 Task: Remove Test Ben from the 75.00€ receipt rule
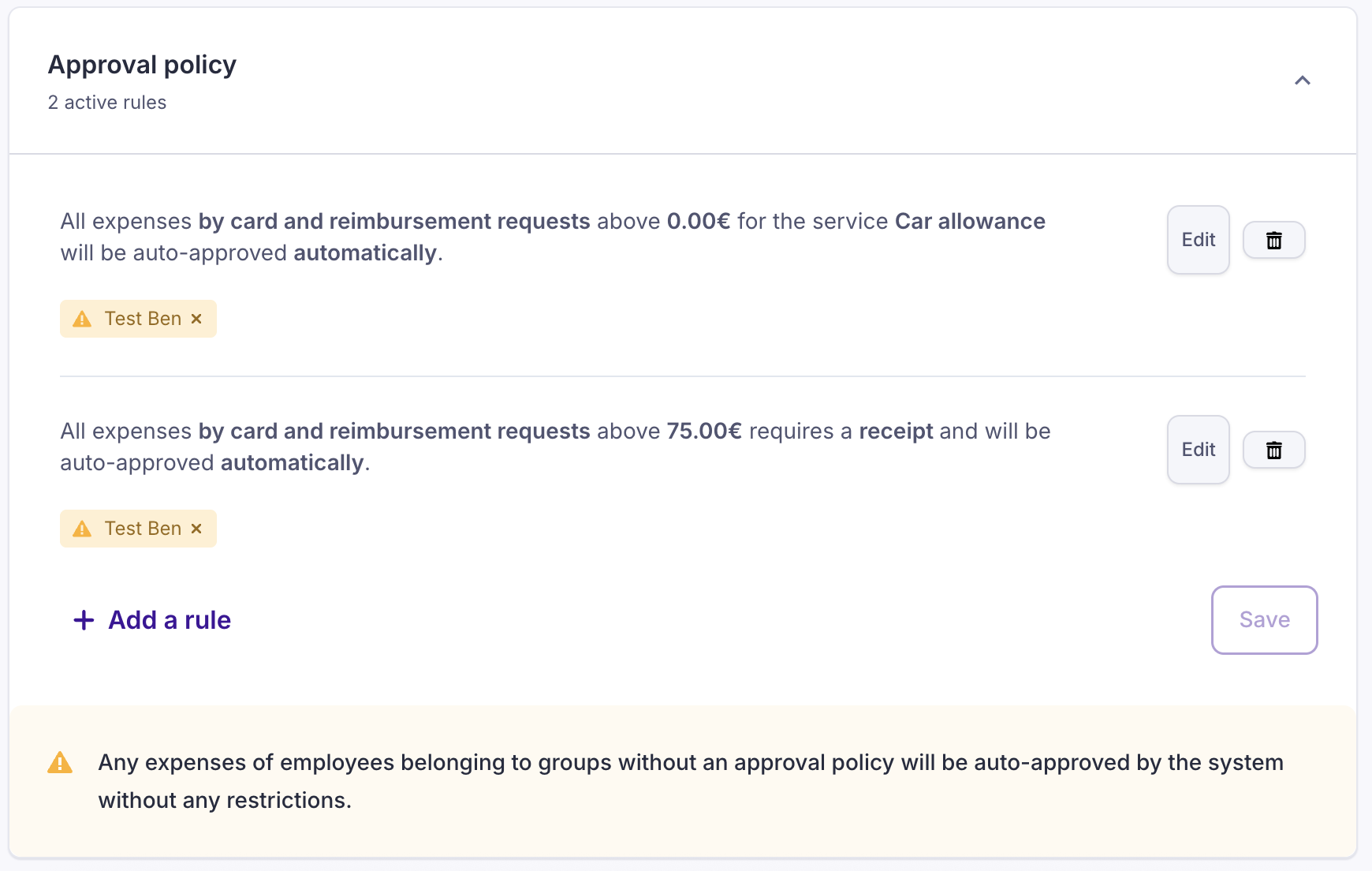(196, 529)
